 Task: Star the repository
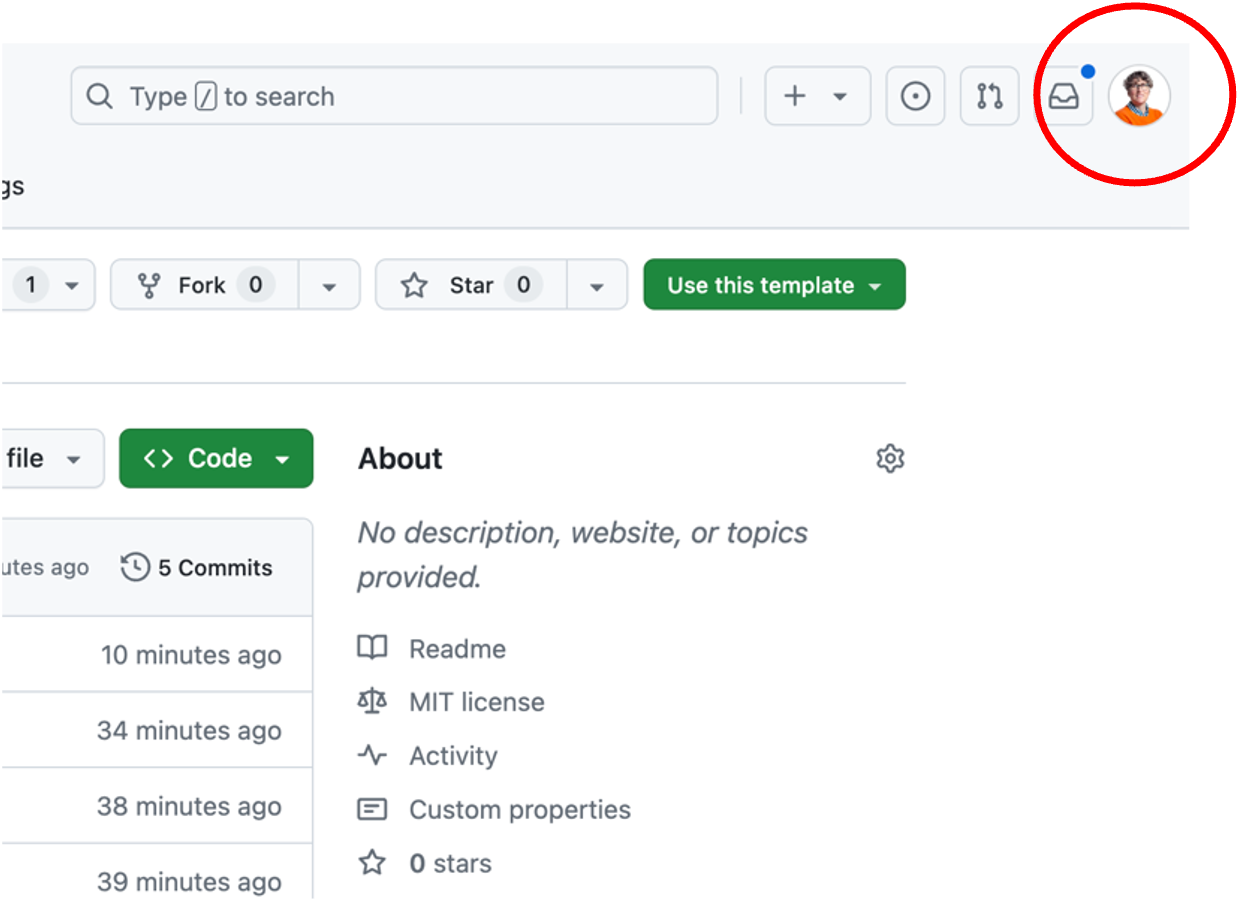(466, 284)
